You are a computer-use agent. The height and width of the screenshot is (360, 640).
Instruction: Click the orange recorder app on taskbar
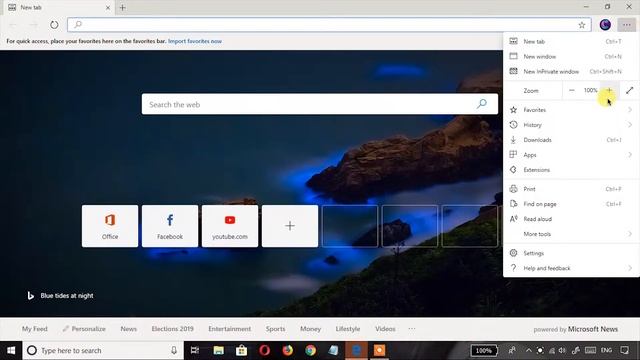379,350
